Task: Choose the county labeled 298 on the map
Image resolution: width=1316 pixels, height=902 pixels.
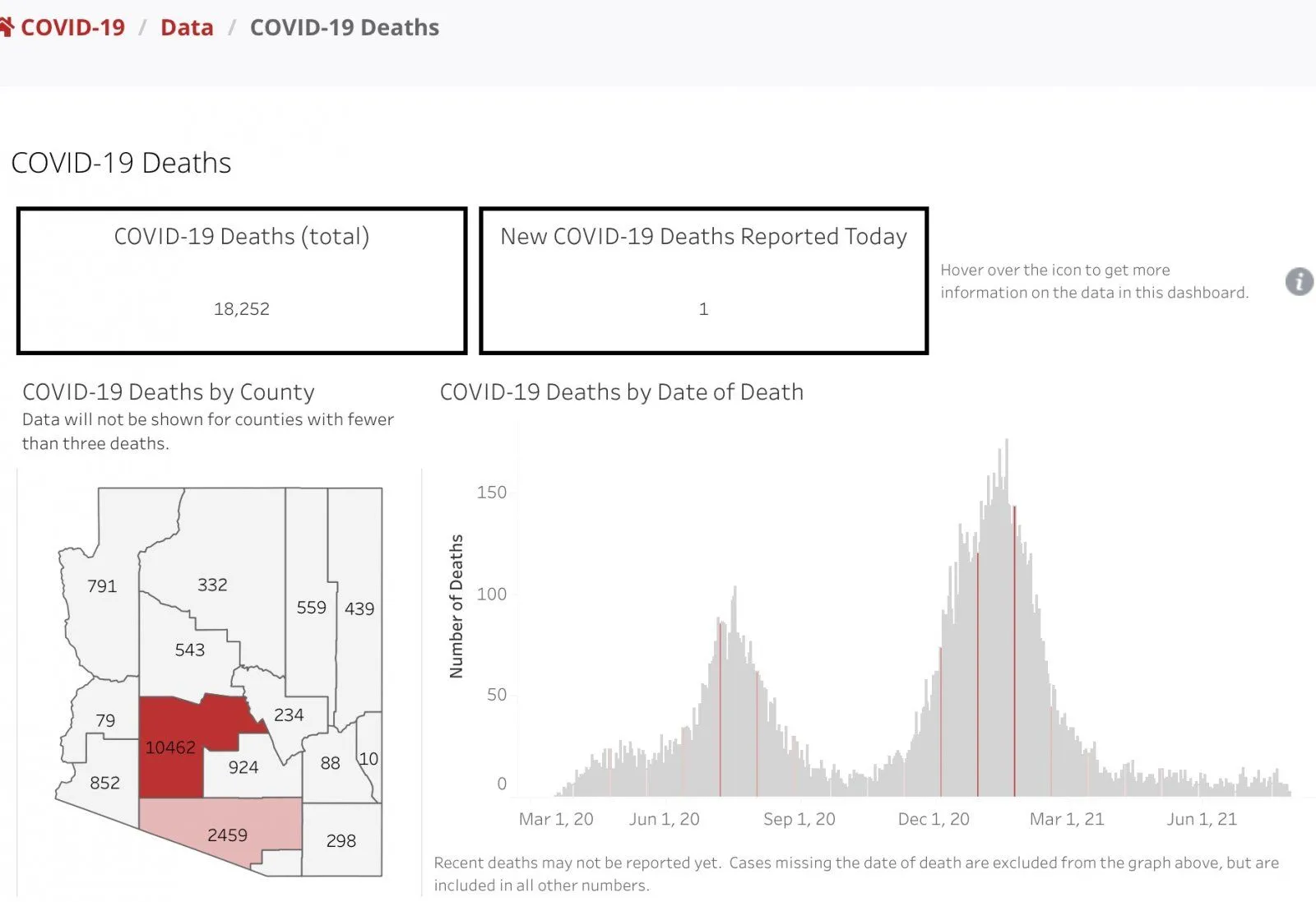Action: 341,840
